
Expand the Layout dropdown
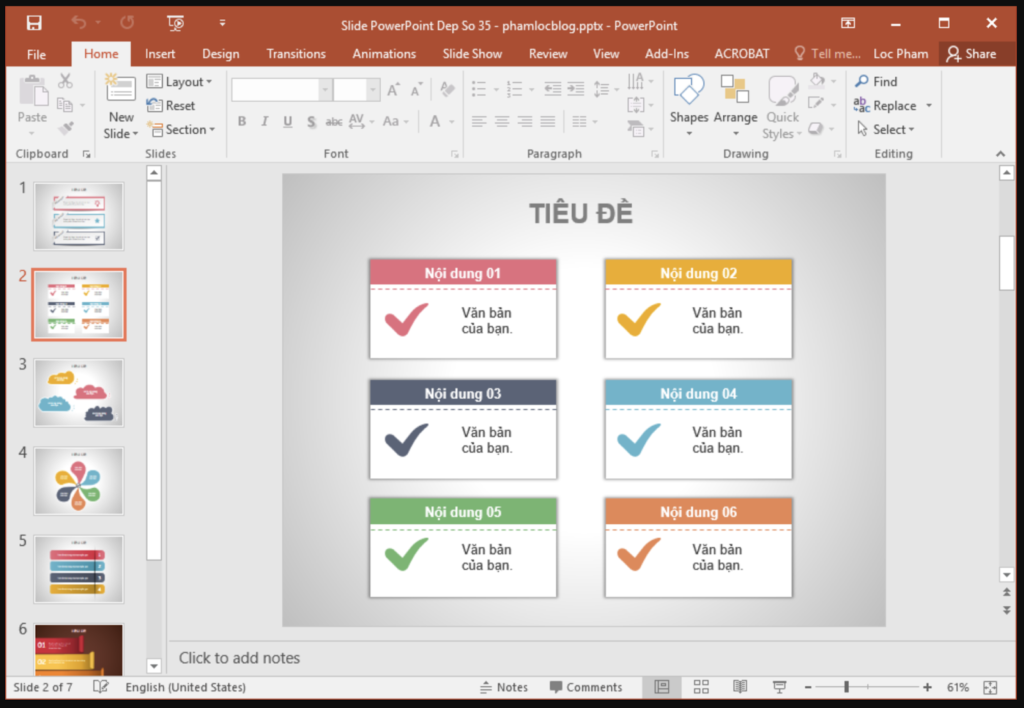point(180,82)
